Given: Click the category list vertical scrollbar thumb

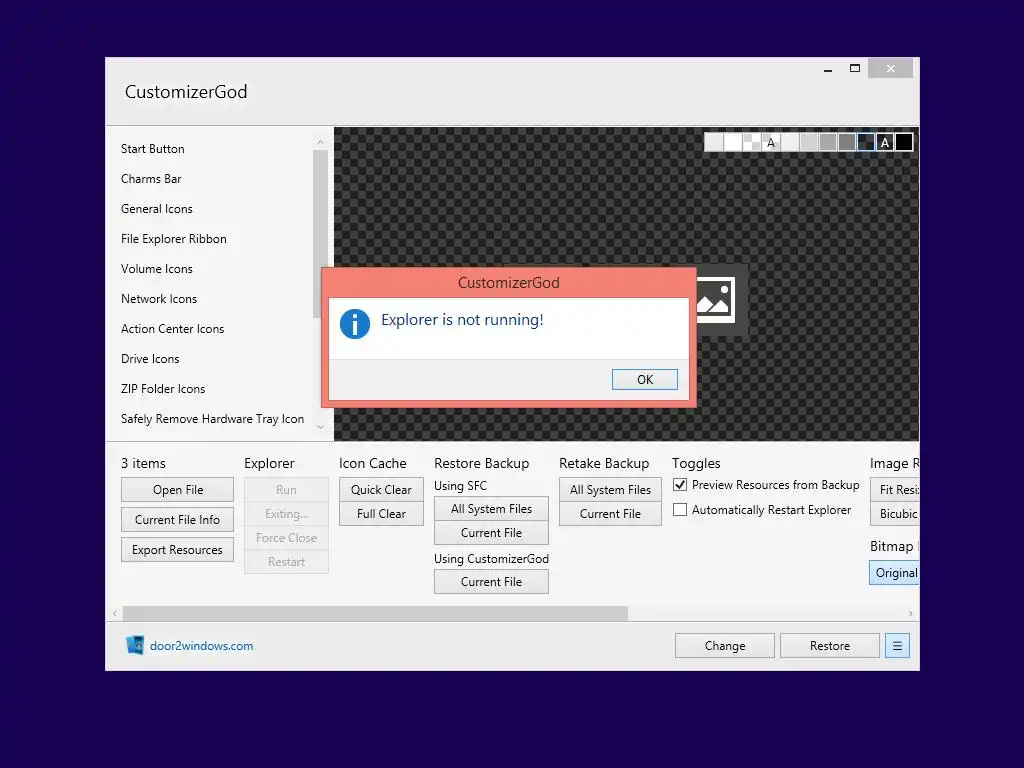Looking at the screenshot, I should pyautogui.click(x=320, y=234).
